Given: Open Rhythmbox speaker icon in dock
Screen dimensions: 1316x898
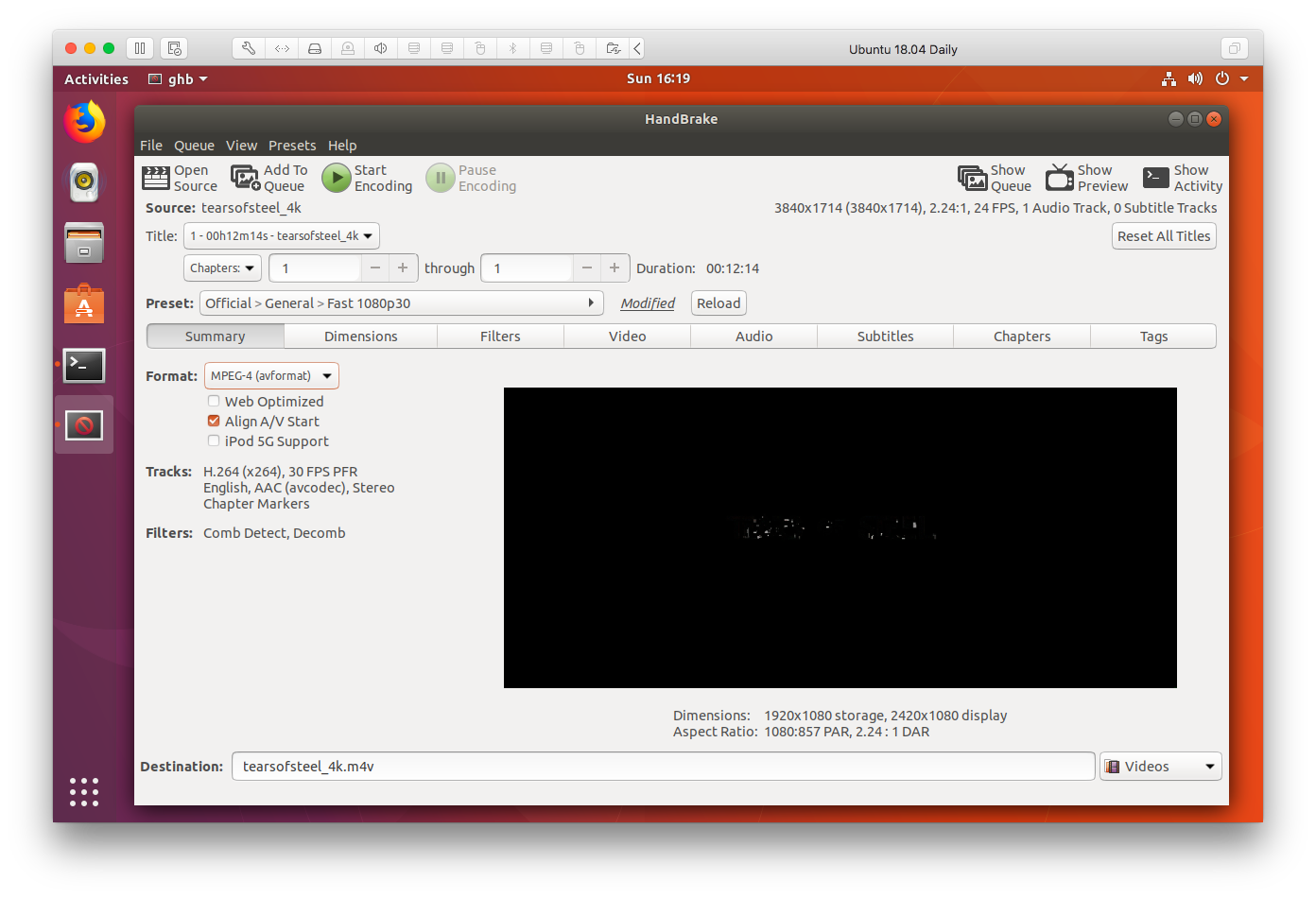Looking at the screenshot, I should pyautogui.click(x=84, y=182).
